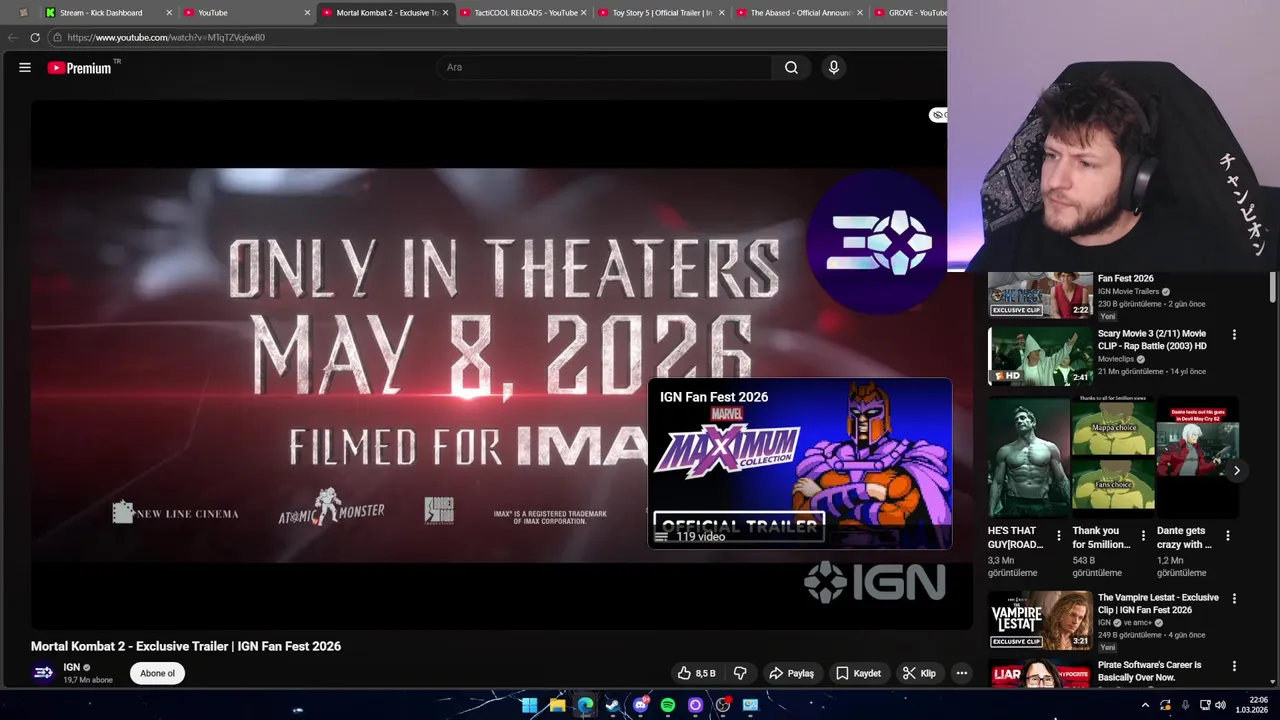Image resolution: width=1280 pixels, height=720 pixels.
Task: Open options for HE'S THAT GUY short
Action: pyautogui.click(x=1059, y=536)
